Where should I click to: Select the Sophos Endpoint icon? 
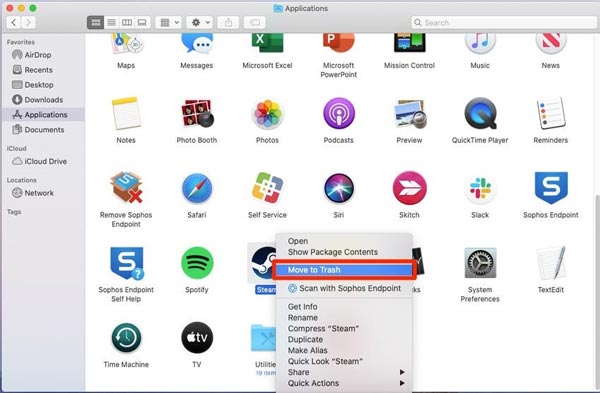551,188
